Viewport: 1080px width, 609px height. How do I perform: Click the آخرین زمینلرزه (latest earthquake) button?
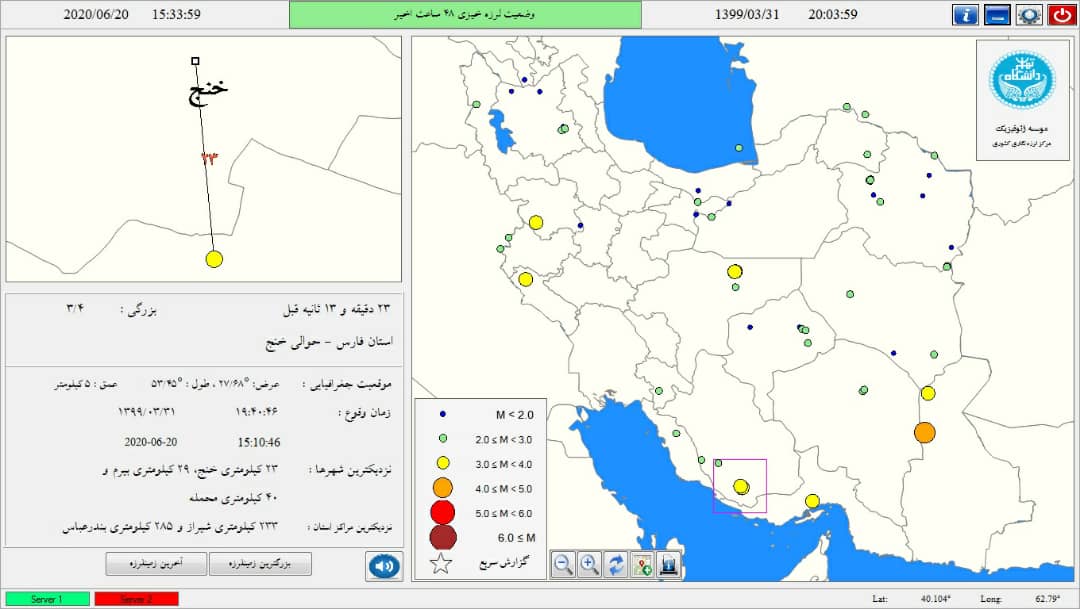click(x=156, y=564)
